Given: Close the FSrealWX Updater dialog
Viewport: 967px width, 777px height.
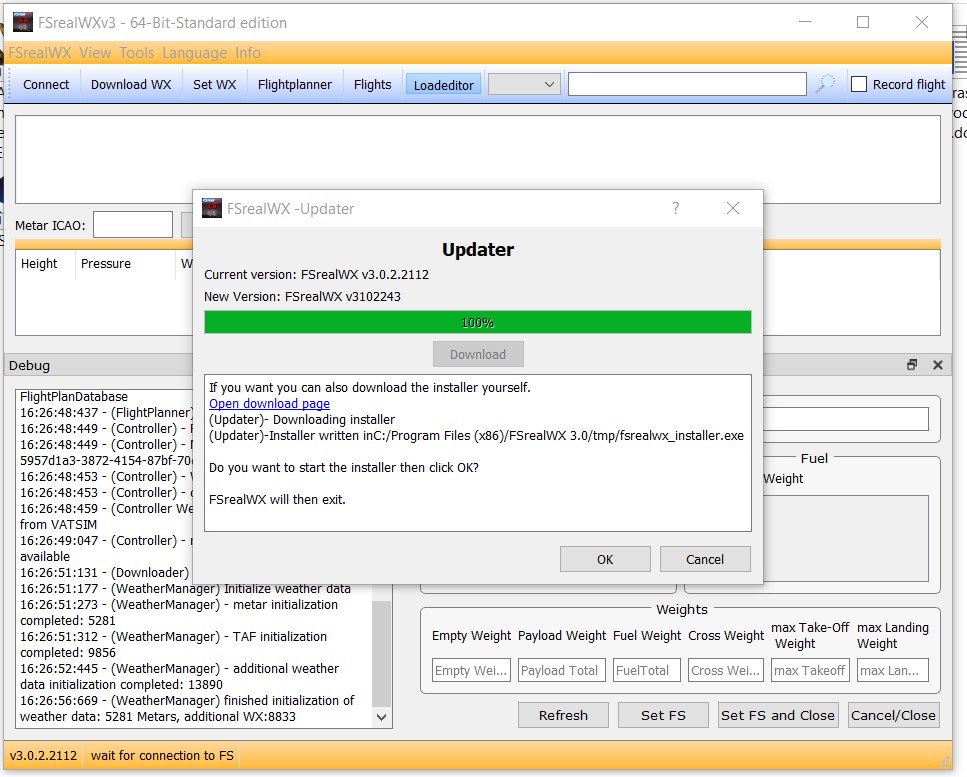Looking at the screenshot, I should [733, 208].
